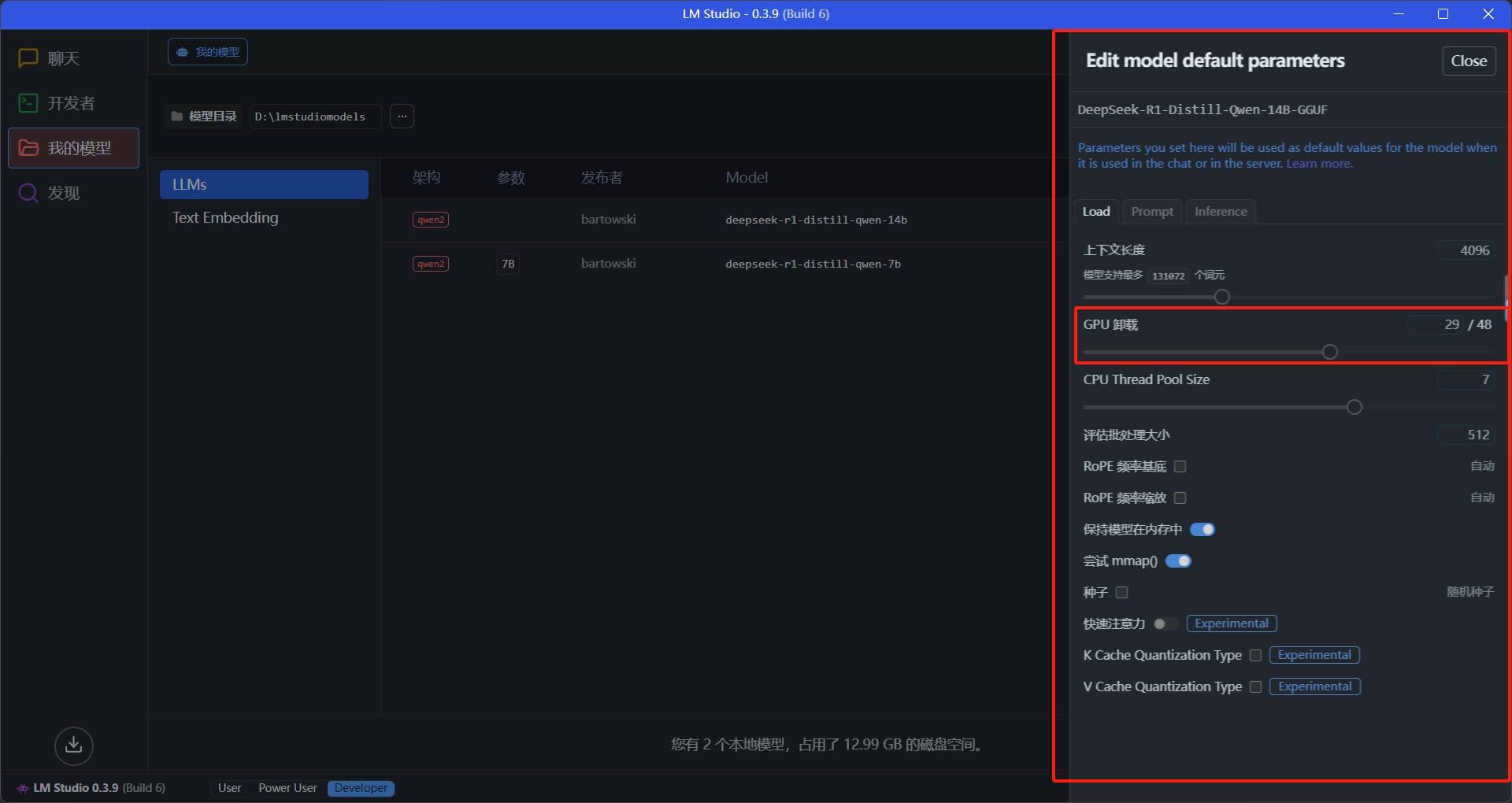Image resolution: width=1512 pixels, height=803 pixels.
Task: Click the qwen2 tag on the 7b row
Action: 431,264
